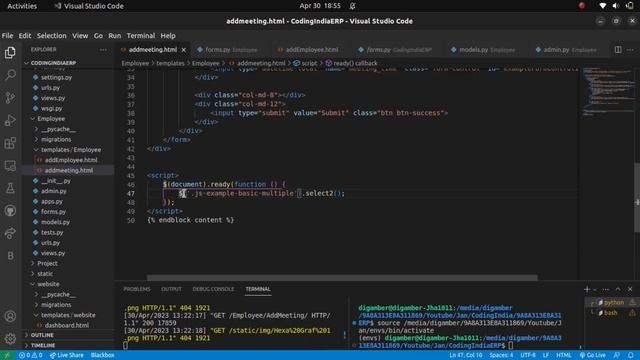Screen dimensions: 640x360
Task: Open Explorer more actions ellipsis
Action: click(x=103, y=50)
